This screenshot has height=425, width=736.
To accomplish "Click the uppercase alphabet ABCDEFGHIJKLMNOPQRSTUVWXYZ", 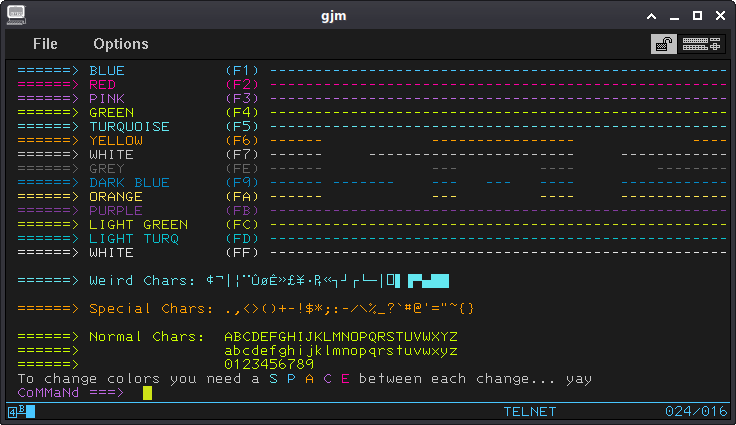I will point(341,337).
